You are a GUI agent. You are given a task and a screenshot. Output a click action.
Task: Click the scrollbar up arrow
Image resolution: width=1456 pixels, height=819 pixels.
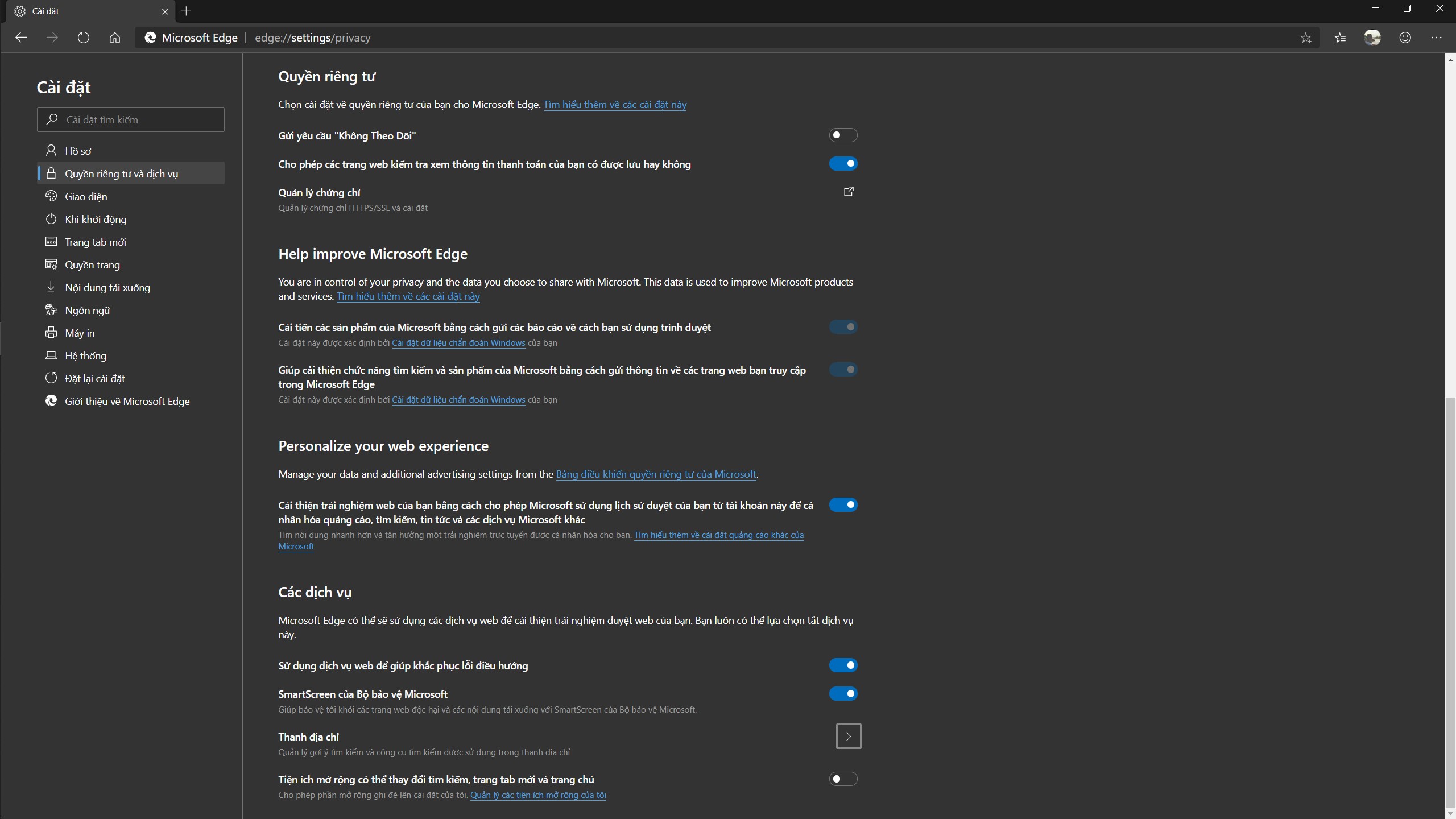(1450, 59)
